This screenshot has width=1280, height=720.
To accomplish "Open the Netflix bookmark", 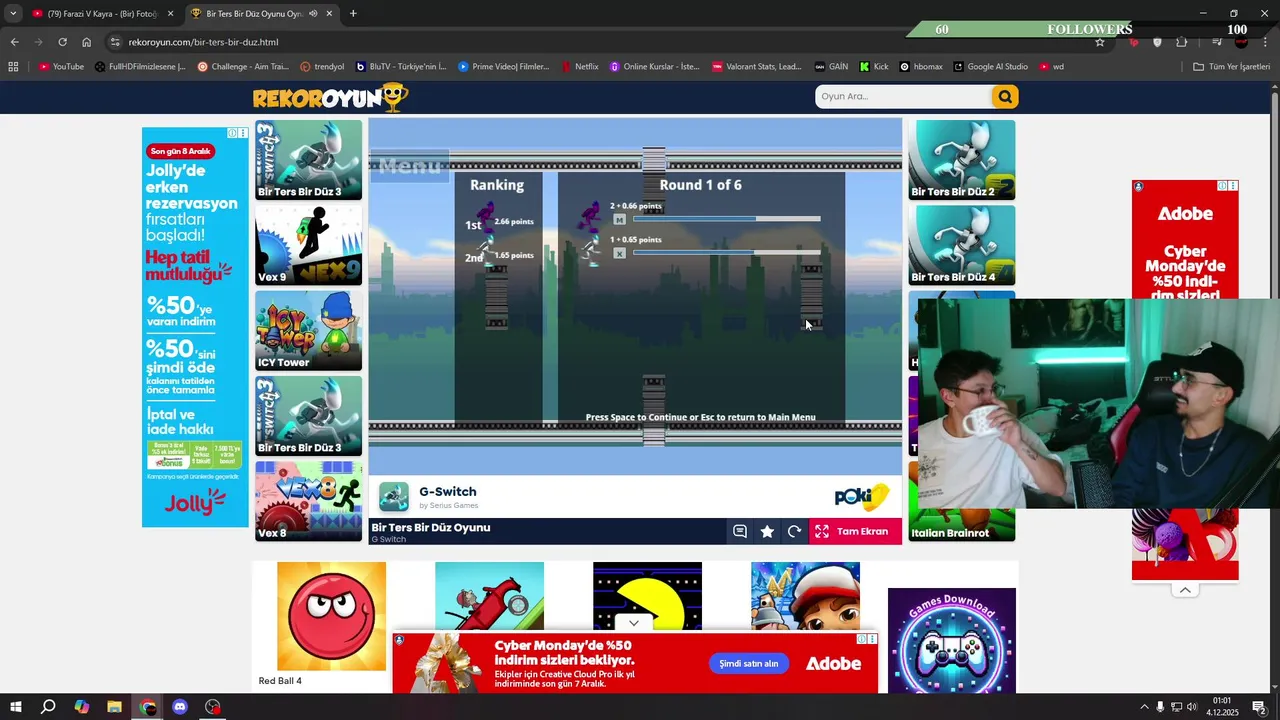I will (580, 67).
